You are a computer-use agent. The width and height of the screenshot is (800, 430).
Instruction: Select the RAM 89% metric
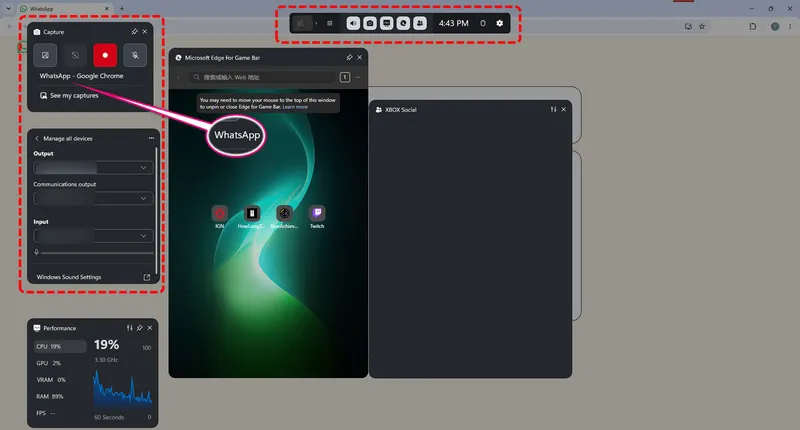coord(60,396)
